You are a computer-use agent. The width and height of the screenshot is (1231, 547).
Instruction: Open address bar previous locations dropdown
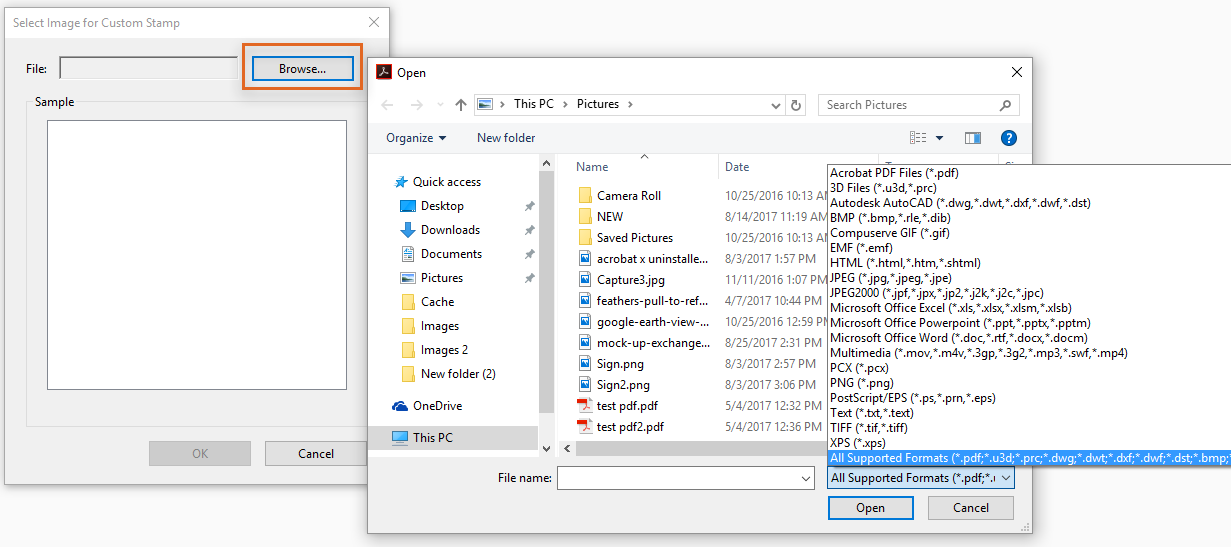tap(777, 105)
